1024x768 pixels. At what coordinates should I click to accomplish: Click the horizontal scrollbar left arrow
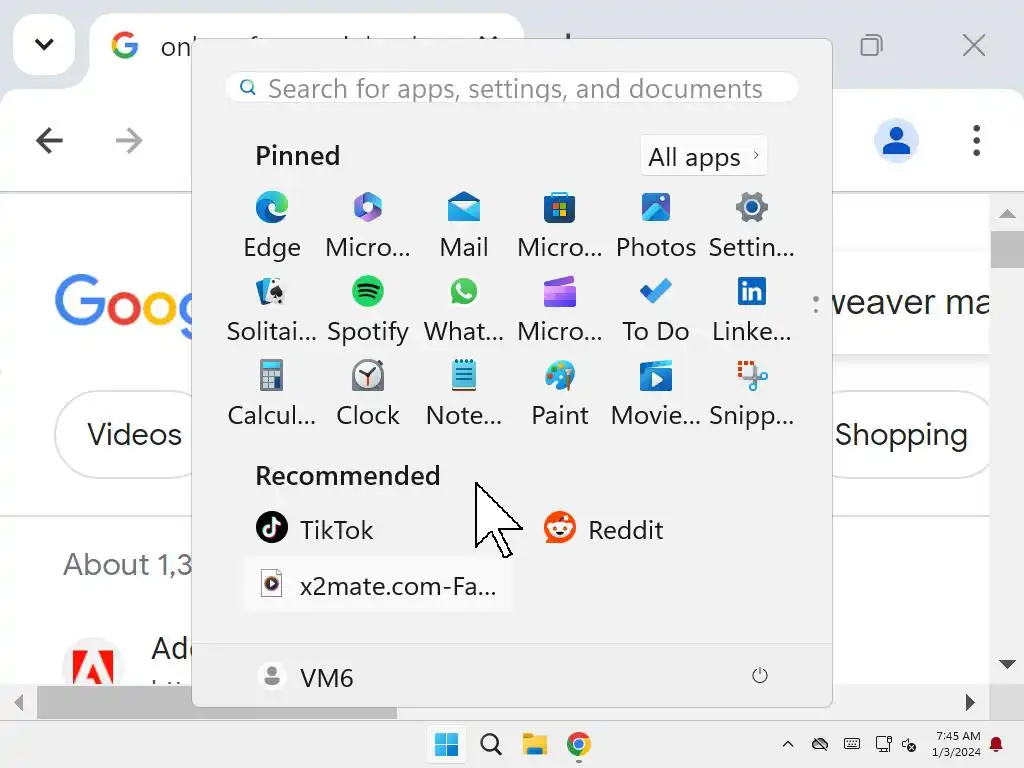click(x=20, y=703)
